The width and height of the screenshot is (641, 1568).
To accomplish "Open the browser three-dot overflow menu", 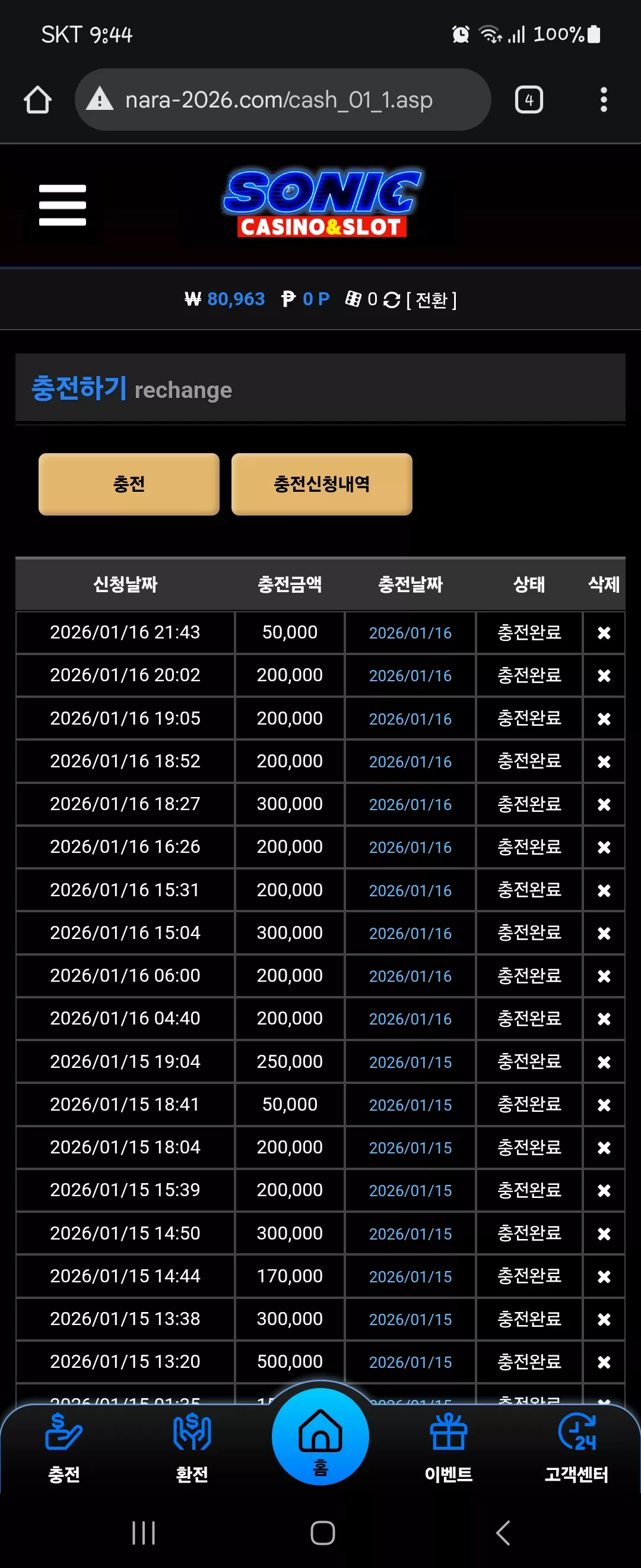I will (x=603, y=100).
